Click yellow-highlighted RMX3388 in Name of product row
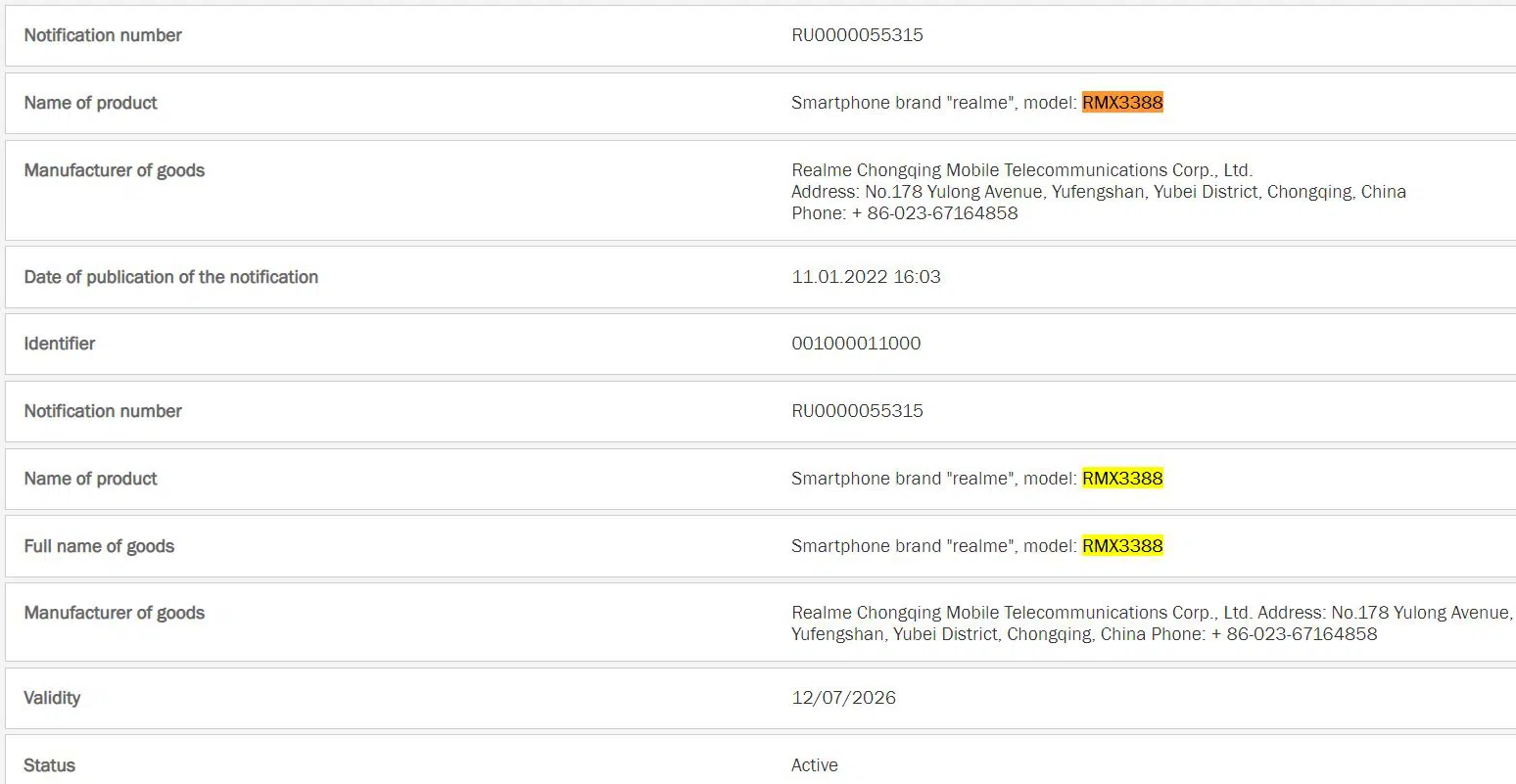Viewport: 1516px width, 784px height. [1122, 479]
